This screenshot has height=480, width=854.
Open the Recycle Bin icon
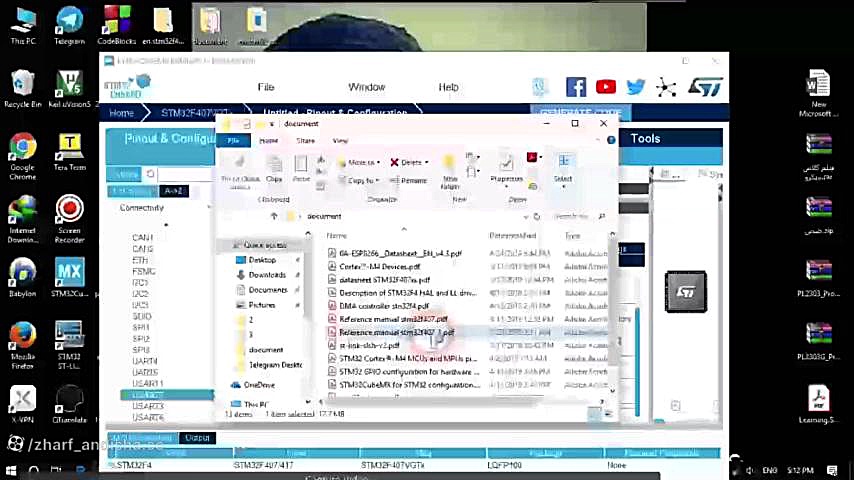[x=22, y=88]
